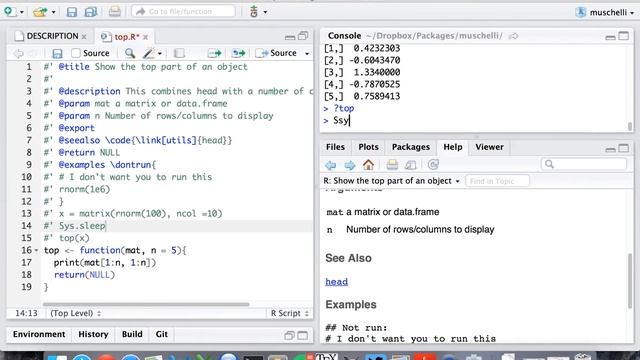This screenshot has width=640, height=360.
Task: Click the editor horizontal scrollbar
Action: [146, 304]
